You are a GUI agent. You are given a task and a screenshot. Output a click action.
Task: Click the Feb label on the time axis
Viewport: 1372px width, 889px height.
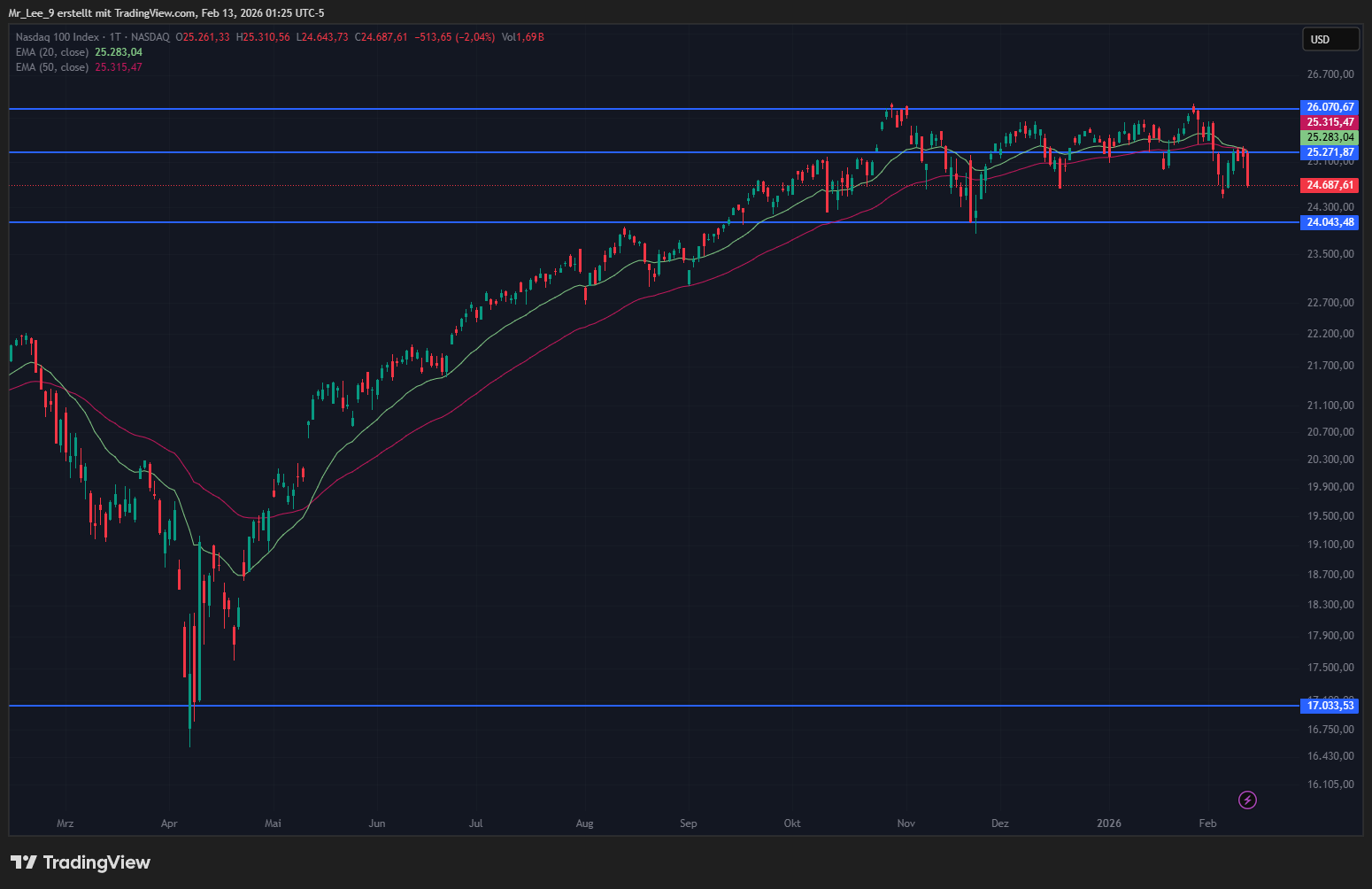(1207, 823)
